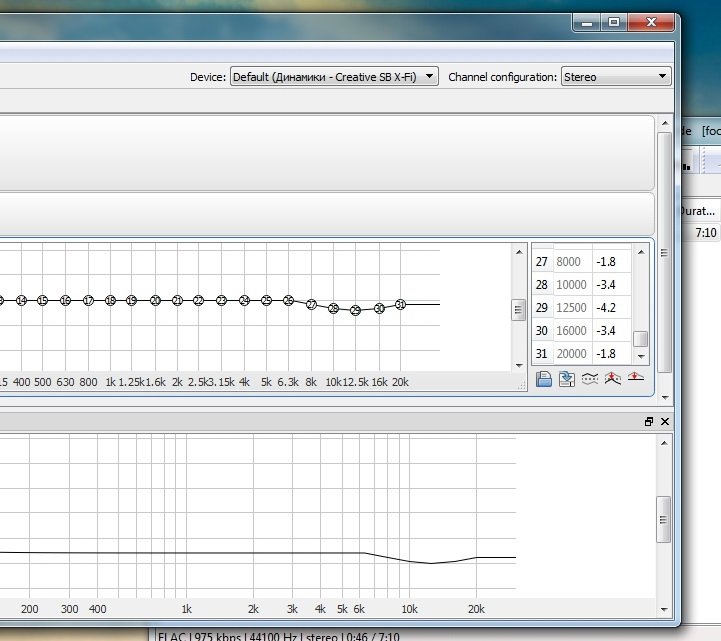Click the filter list scrollbar down arrow
This screenshot has height=641, width=721.
click(665, 397)
